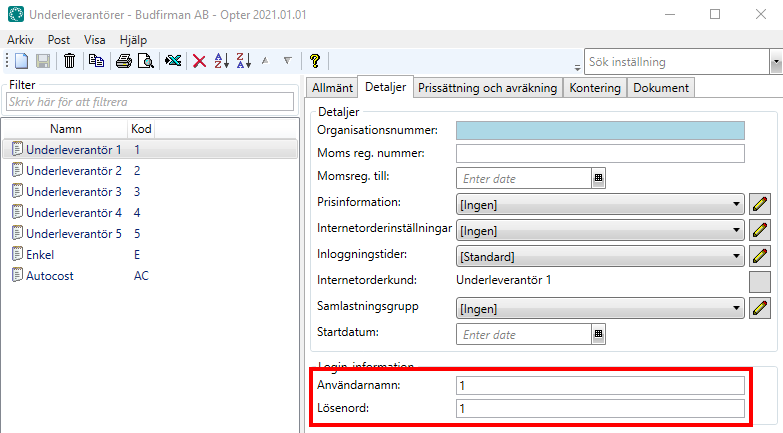Click the Copy icon in the toolbar
Screen dimensions: 783x433
[97, 61]
